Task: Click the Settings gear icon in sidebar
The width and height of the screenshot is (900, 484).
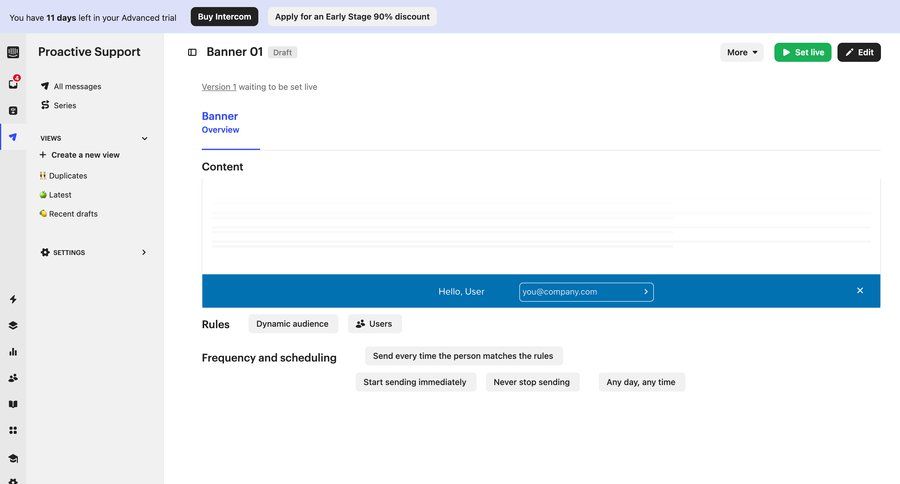Action: 45,252
